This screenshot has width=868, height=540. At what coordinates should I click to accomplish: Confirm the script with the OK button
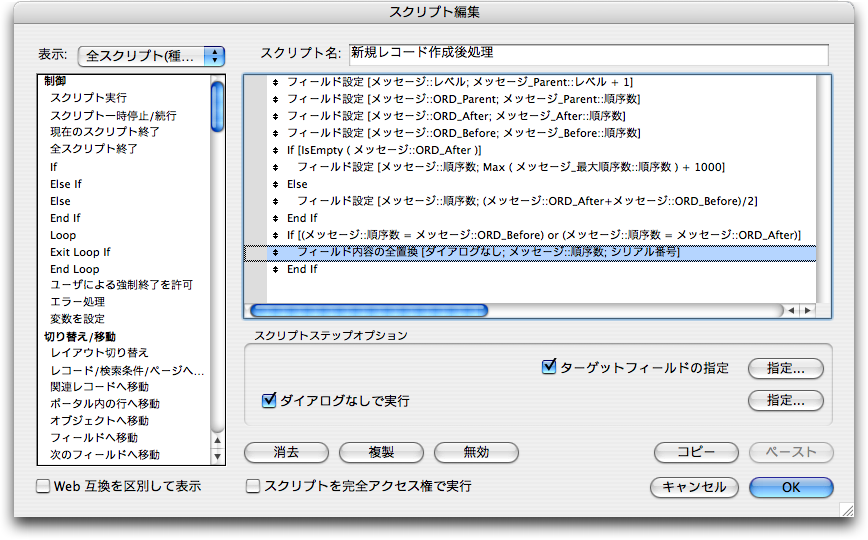click(790, 487)
